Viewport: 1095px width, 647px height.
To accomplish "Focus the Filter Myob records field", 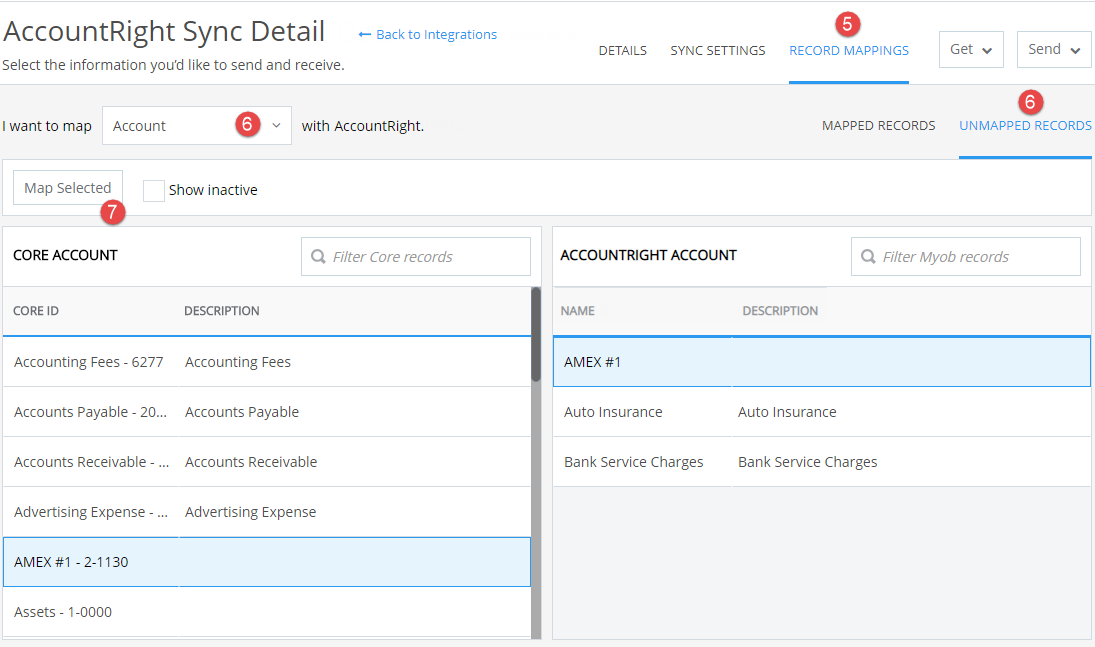I will click(x=965, y=256).
